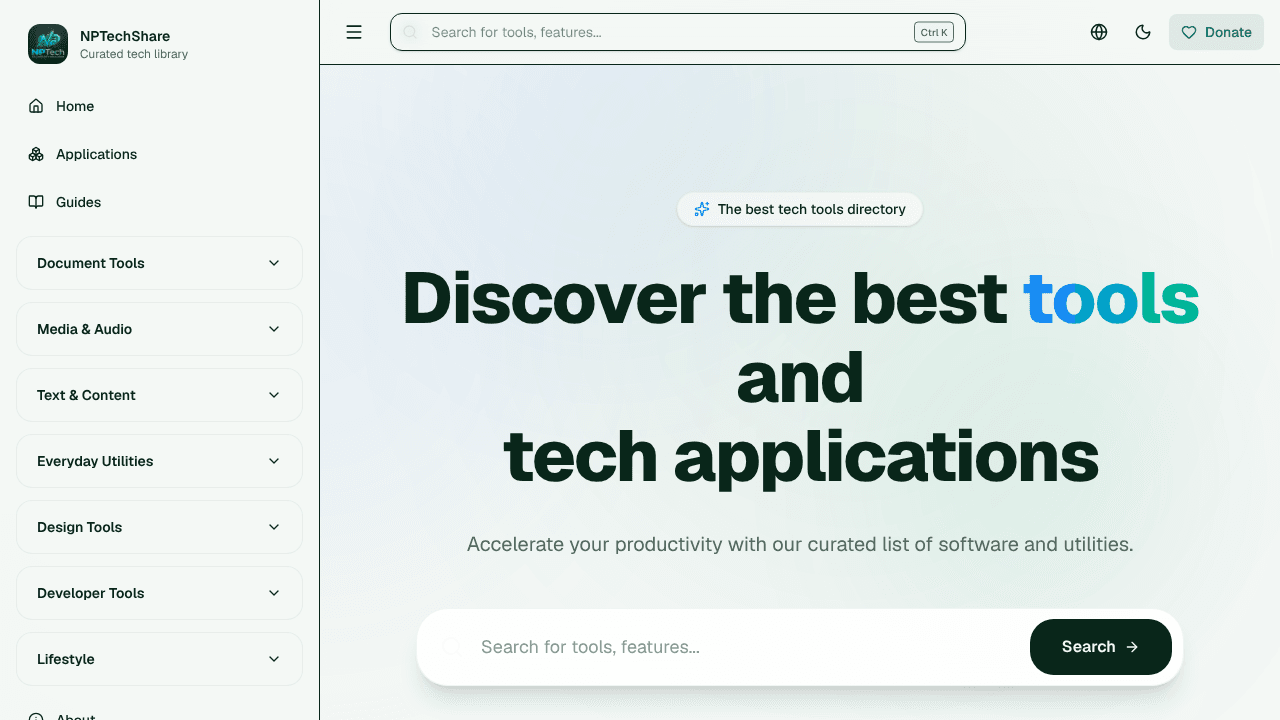Click the Donate heart button

(1216, 32)
